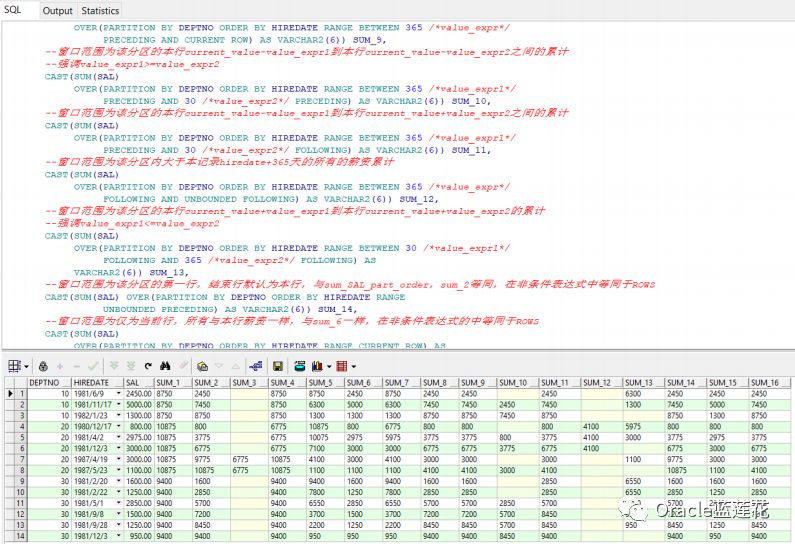
Task: Click SAL cell 2975.00
Action: 139,437
